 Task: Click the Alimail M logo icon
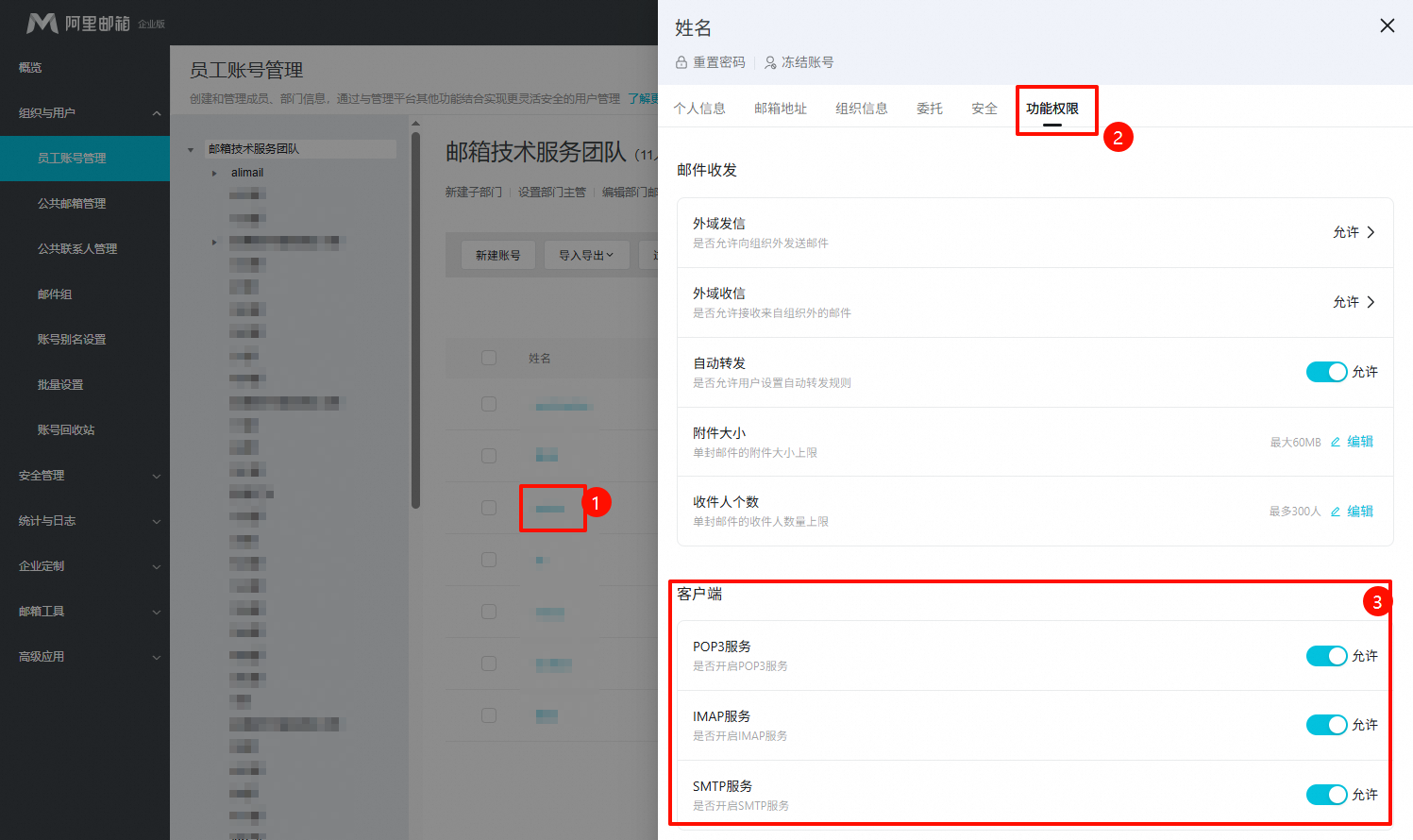pyautogui.click(x=42, y=23)
